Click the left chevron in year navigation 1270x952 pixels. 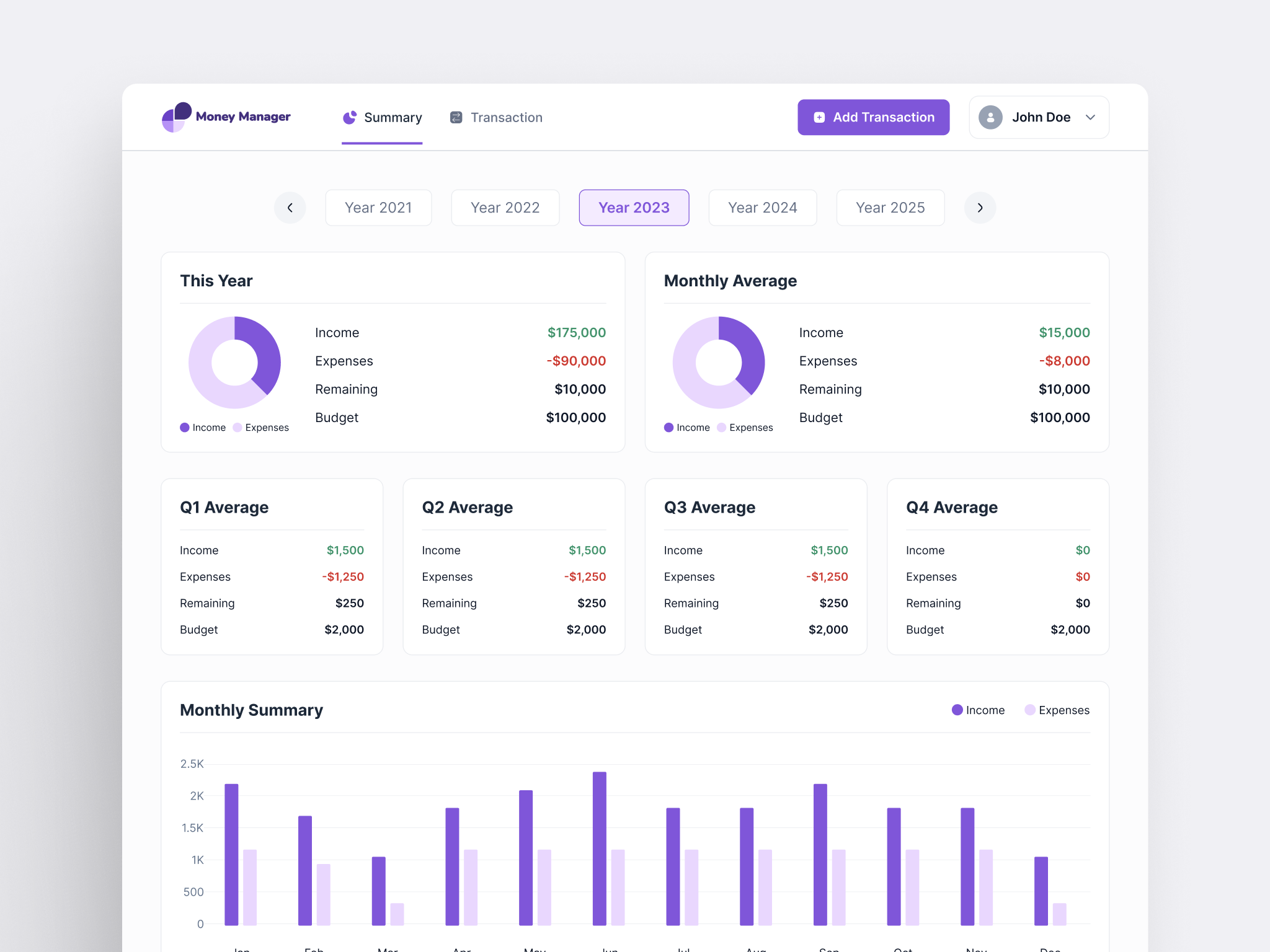[x=290, y=208]
